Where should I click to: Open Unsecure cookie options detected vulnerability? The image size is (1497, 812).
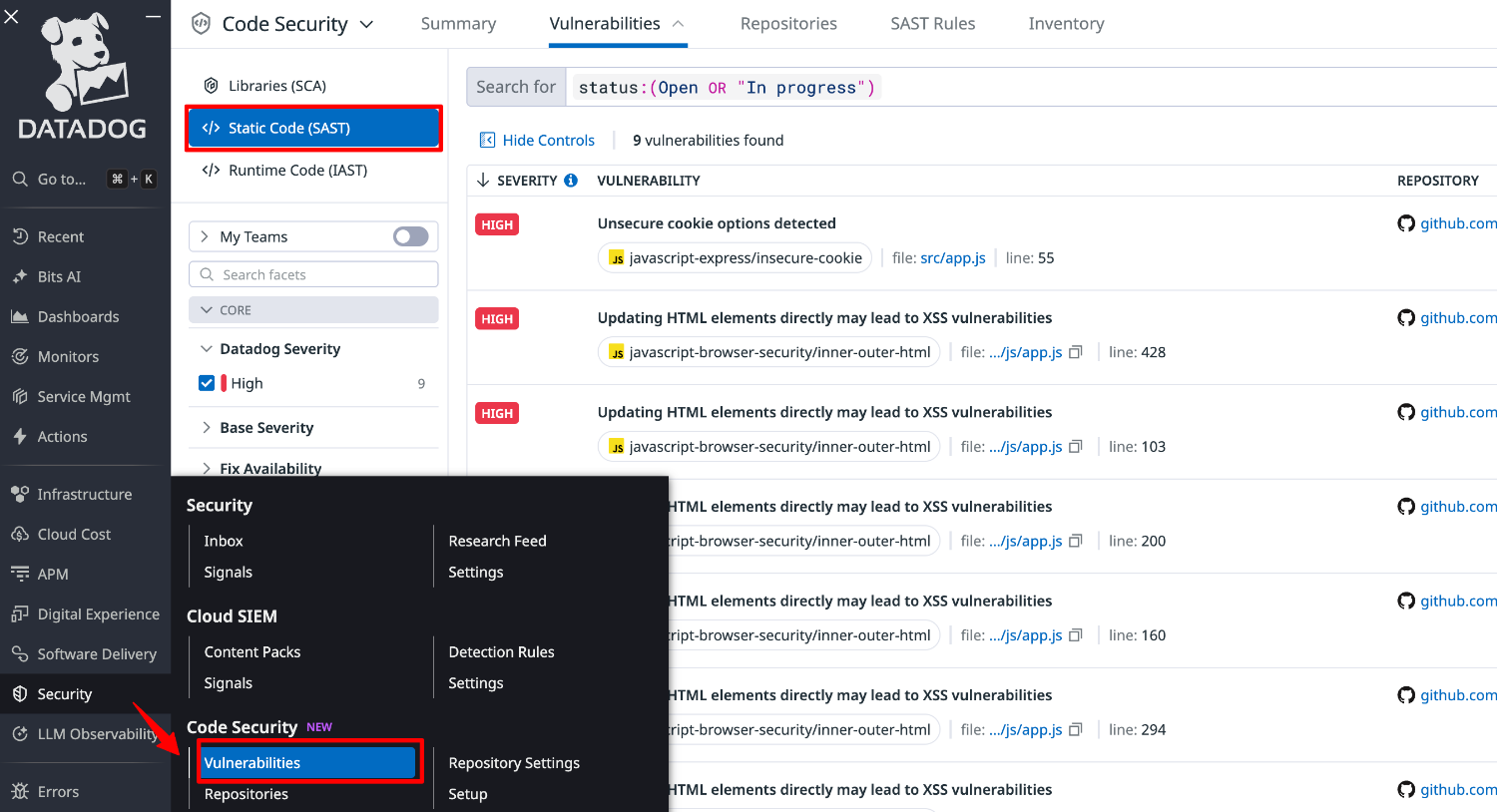pyautogui.click(x=717, y=223)
